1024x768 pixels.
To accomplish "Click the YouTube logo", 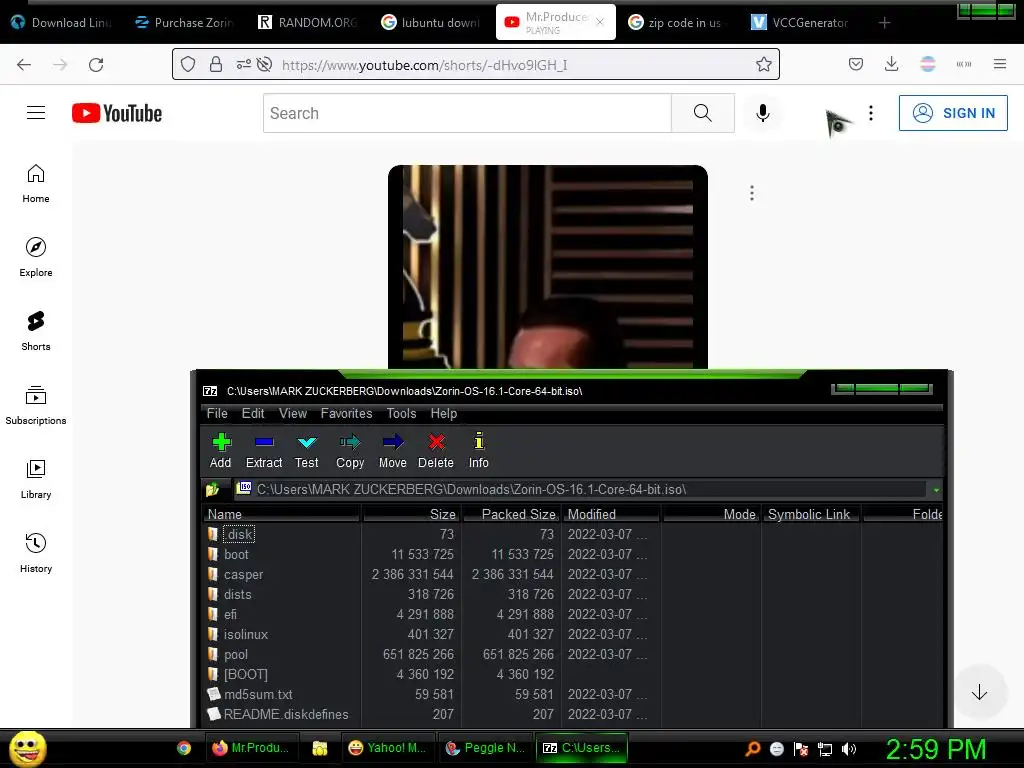I will coord(117,113).
